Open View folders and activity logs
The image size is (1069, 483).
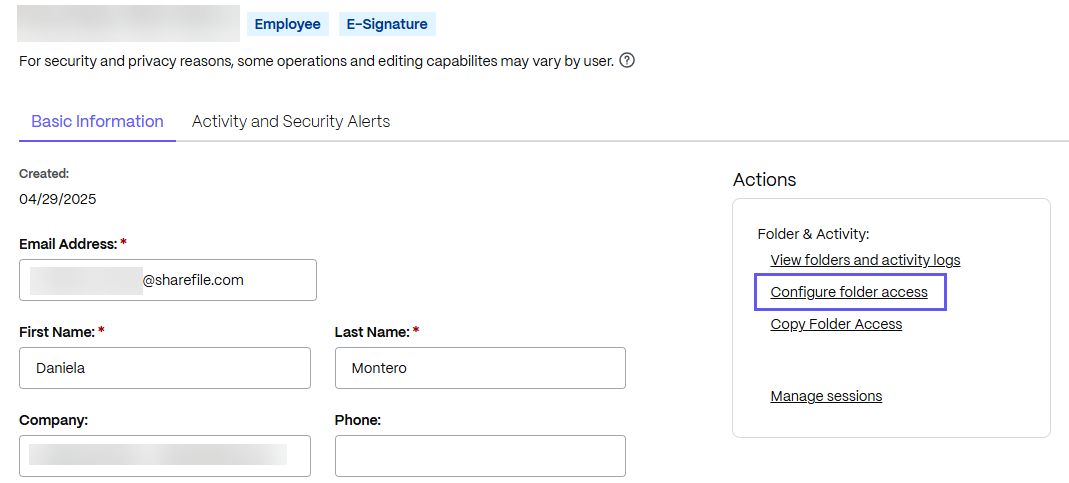(865, 260)
